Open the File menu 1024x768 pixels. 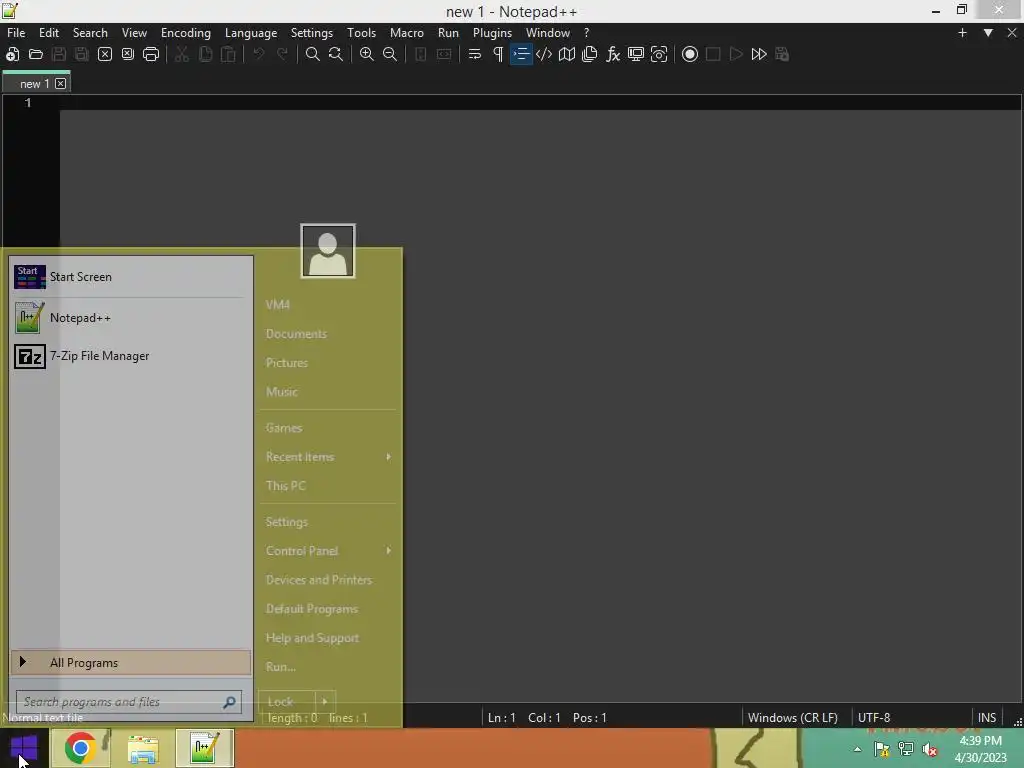[16, 33]
